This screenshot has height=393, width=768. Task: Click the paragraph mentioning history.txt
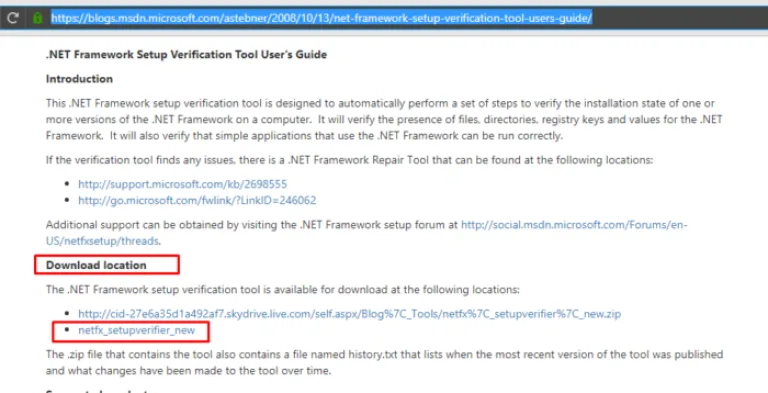click(384, 362)
